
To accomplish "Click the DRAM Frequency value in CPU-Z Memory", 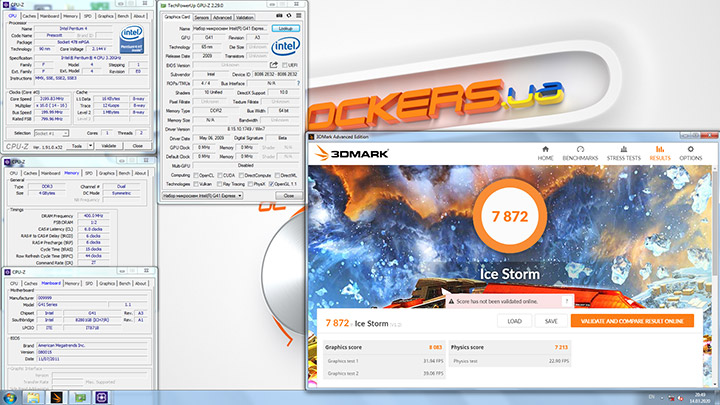I will point(93,215).
